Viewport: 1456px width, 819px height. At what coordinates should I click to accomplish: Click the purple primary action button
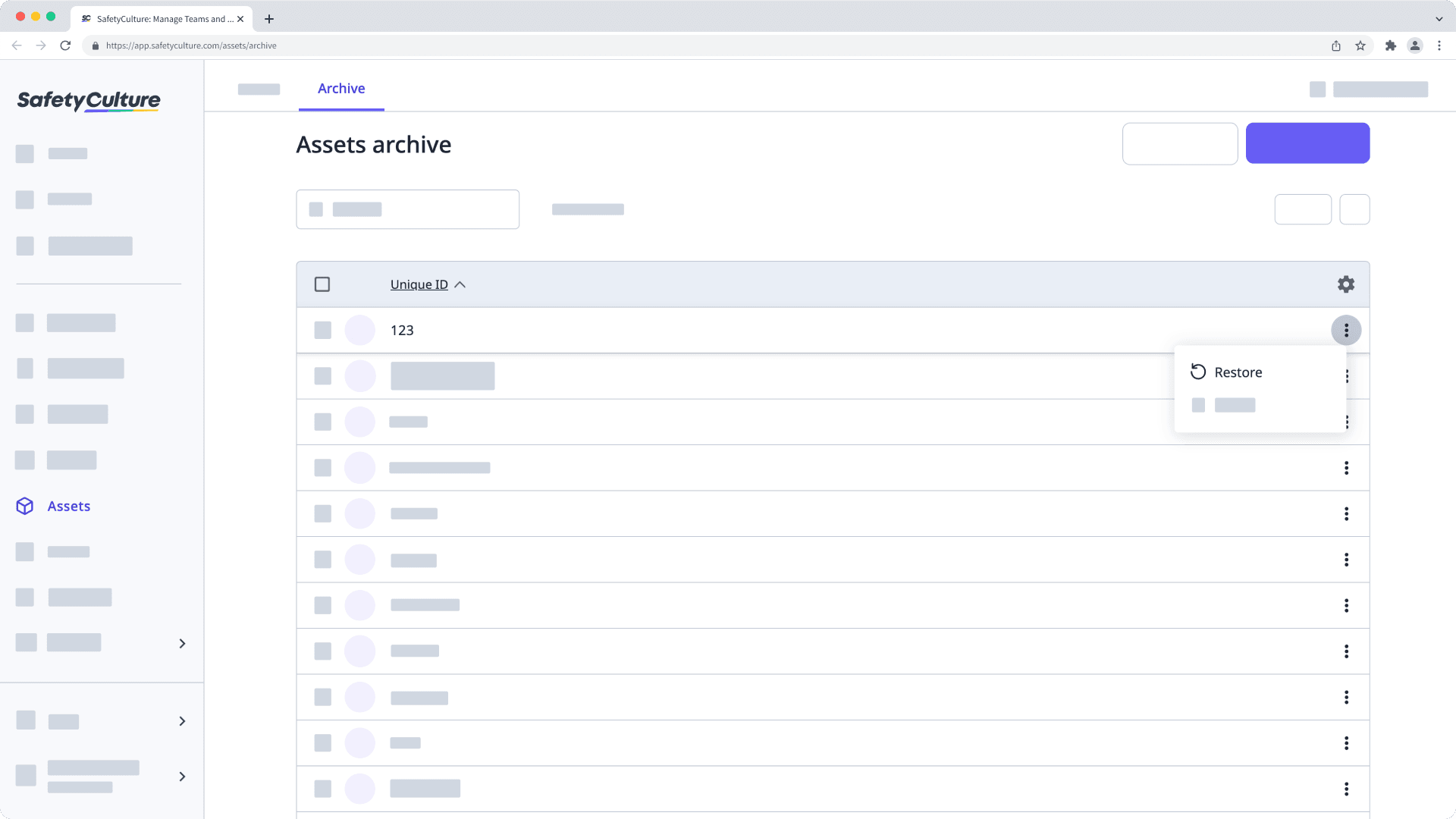pyautogui.click(x=1307, y=143)
